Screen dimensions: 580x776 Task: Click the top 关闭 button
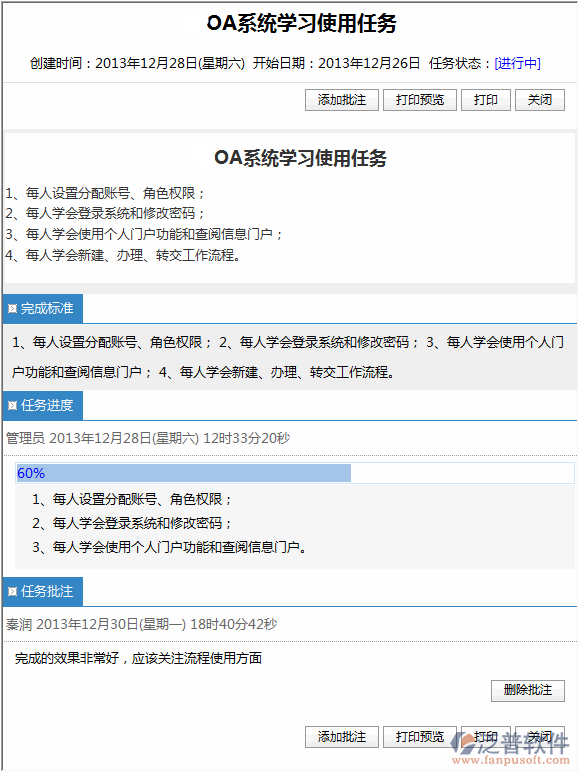pyautogui.click(x=540, y=100)
